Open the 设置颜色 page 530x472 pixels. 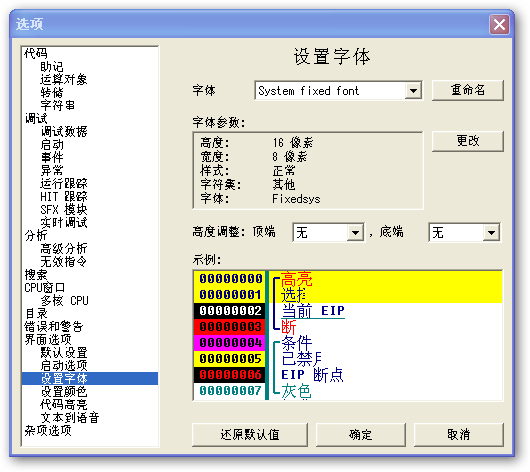pos(64,392)
